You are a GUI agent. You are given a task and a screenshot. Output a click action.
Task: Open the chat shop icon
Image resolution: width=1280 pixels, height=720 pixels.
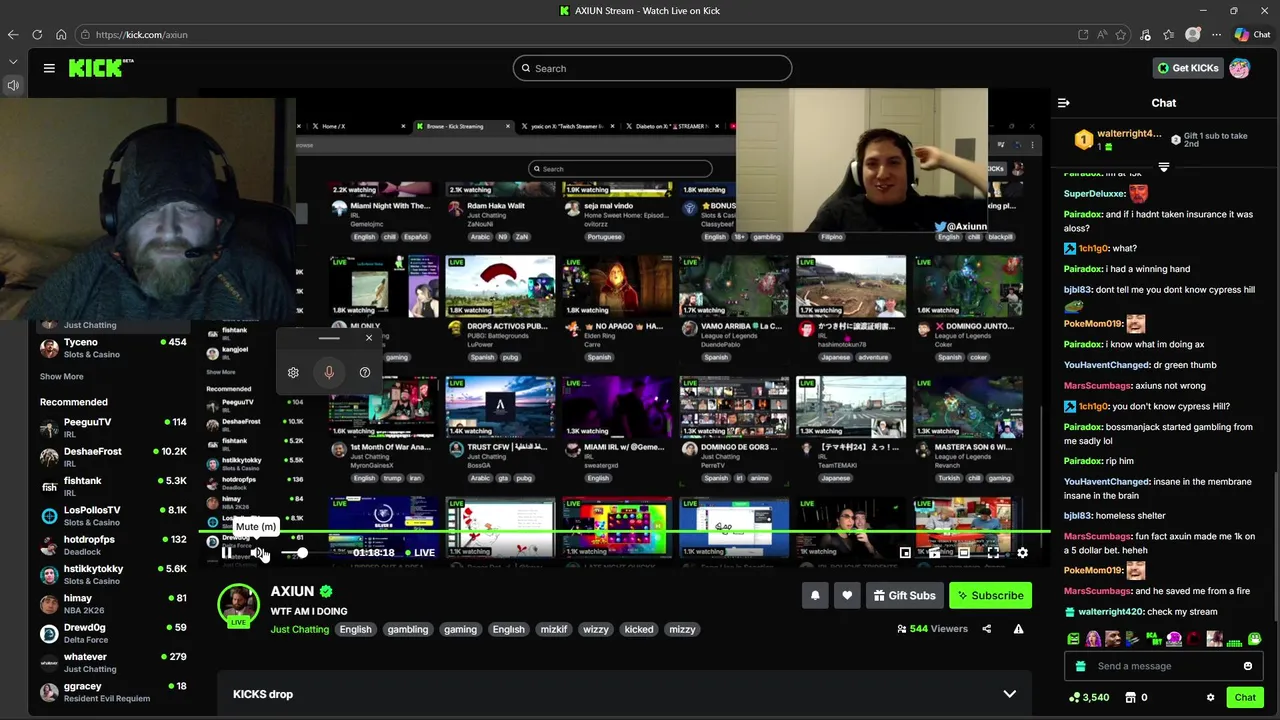pyautogui.click(x=1131, y=697)
